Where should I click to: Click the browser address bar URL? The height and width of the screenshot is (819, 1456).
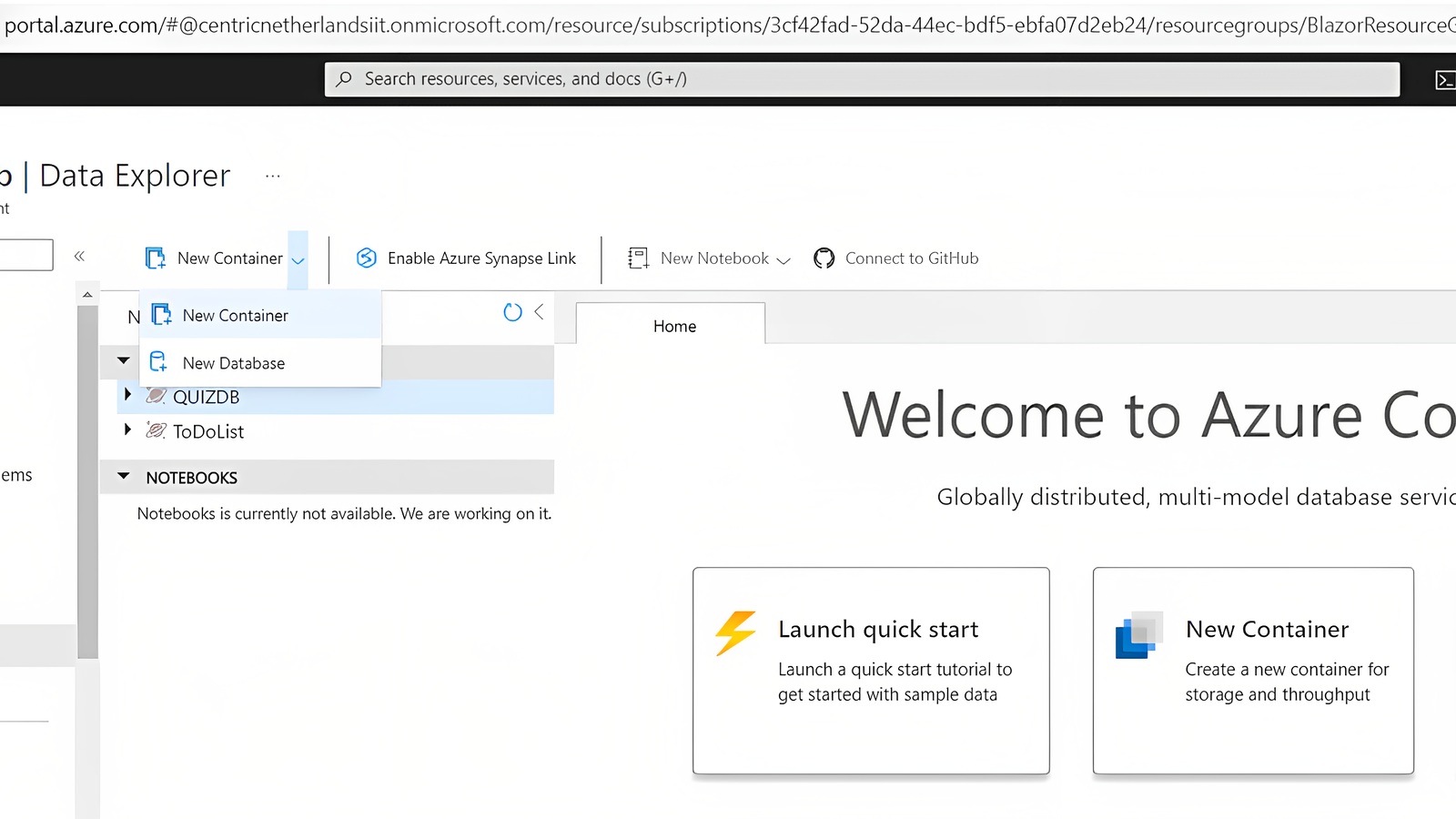[728, 25]
